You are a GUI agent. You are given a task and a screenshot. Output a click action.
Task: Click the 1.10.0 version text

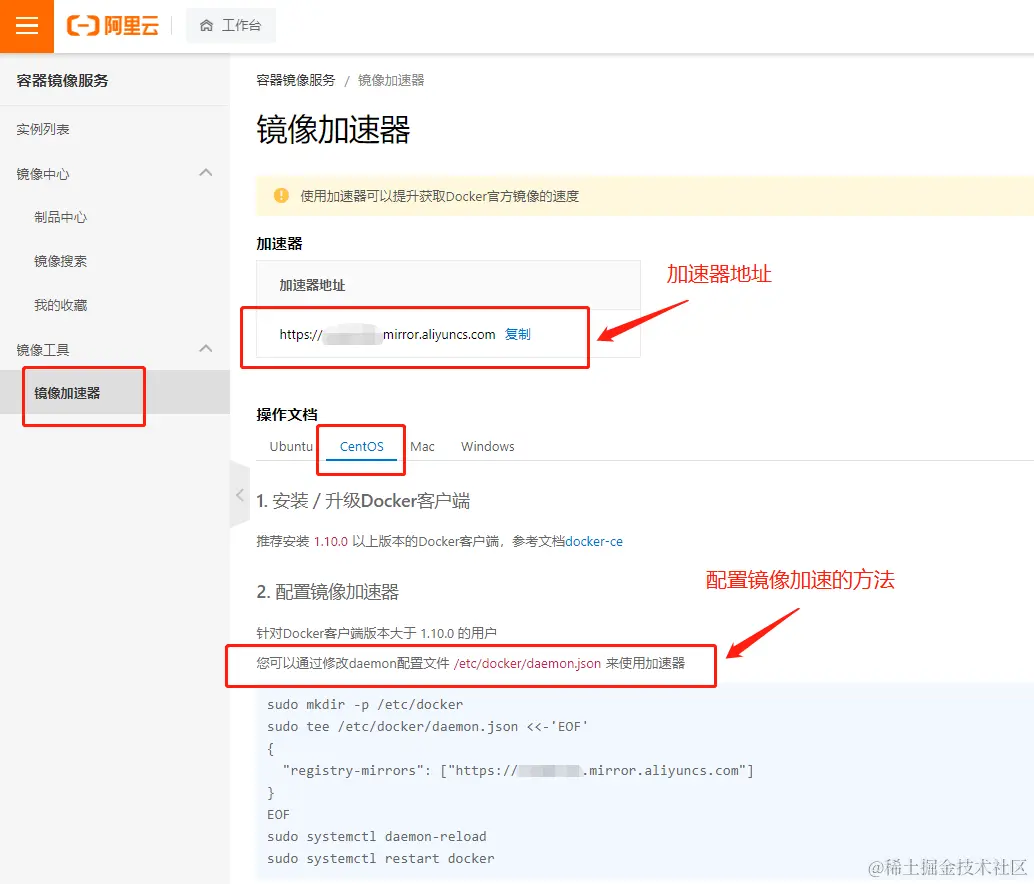[x=330, y=541]
